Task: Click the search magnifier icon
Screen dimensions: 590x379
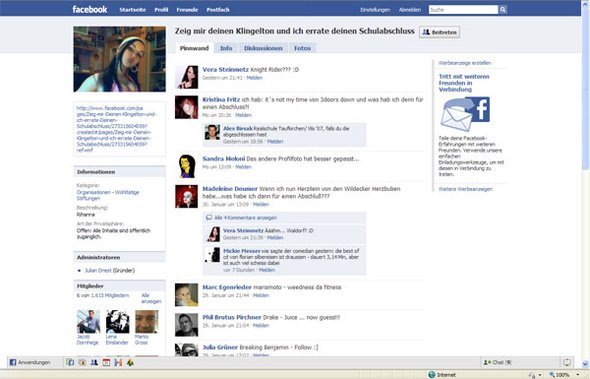Action: pyautogui.click(x=503, y=10)
